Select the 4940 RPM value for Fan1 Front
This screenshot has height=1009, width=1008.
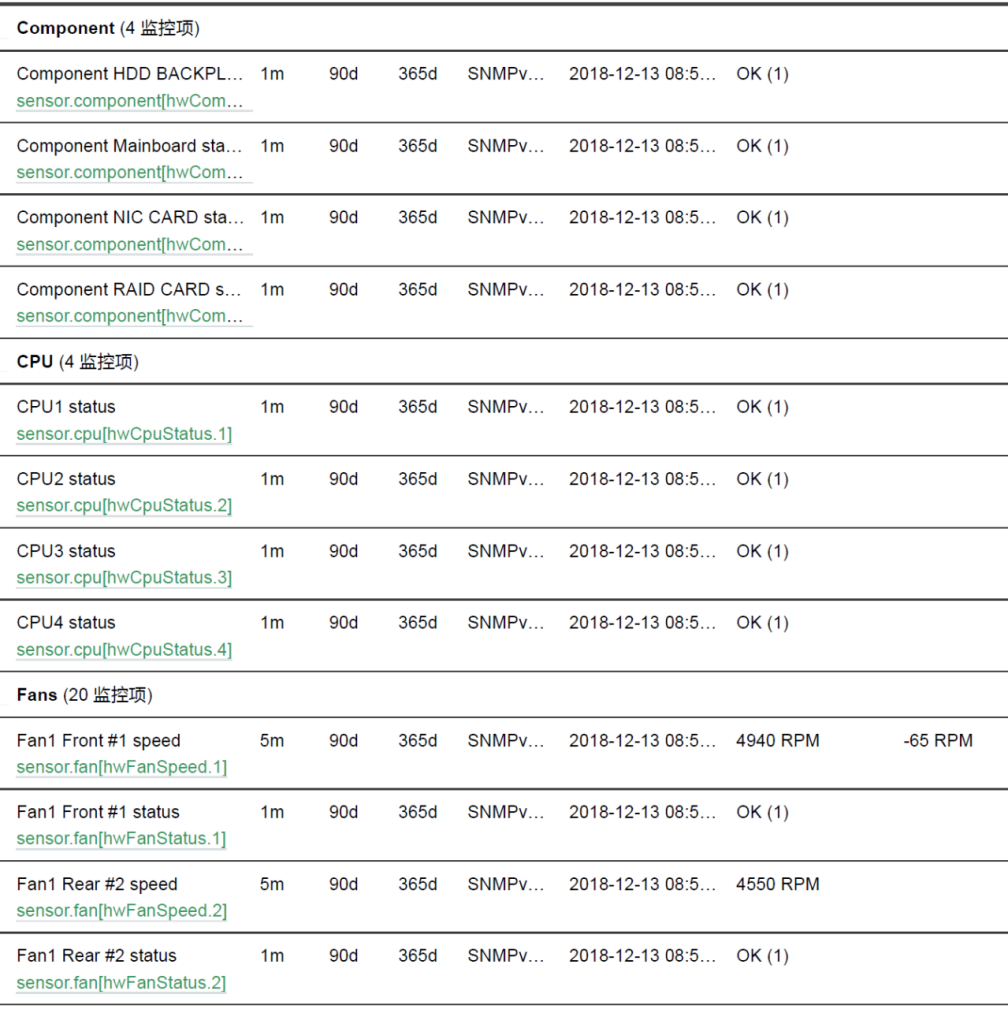coord(778,741)
